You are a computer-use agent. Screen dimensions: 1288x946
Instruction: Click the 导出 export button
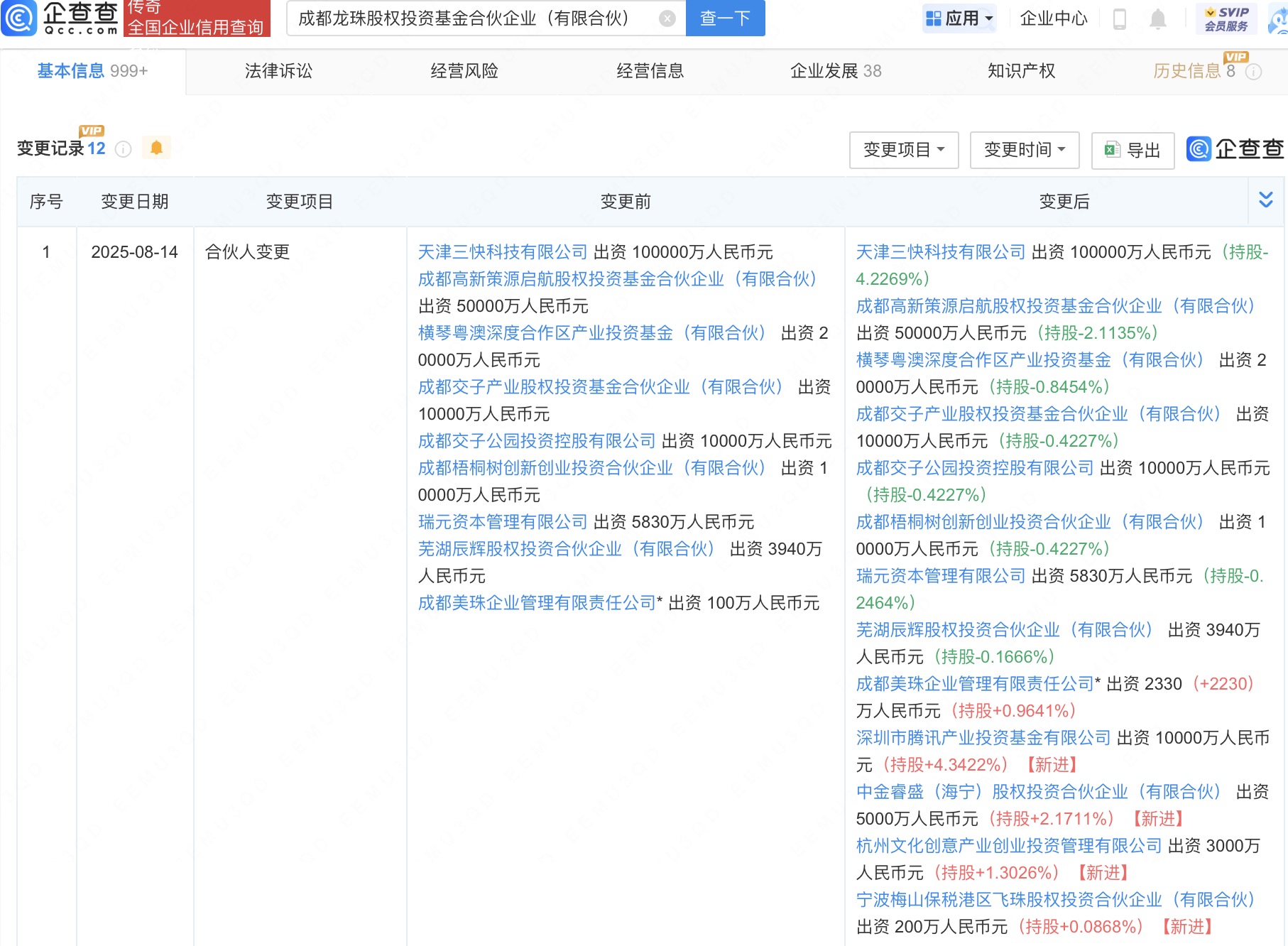1133,150
